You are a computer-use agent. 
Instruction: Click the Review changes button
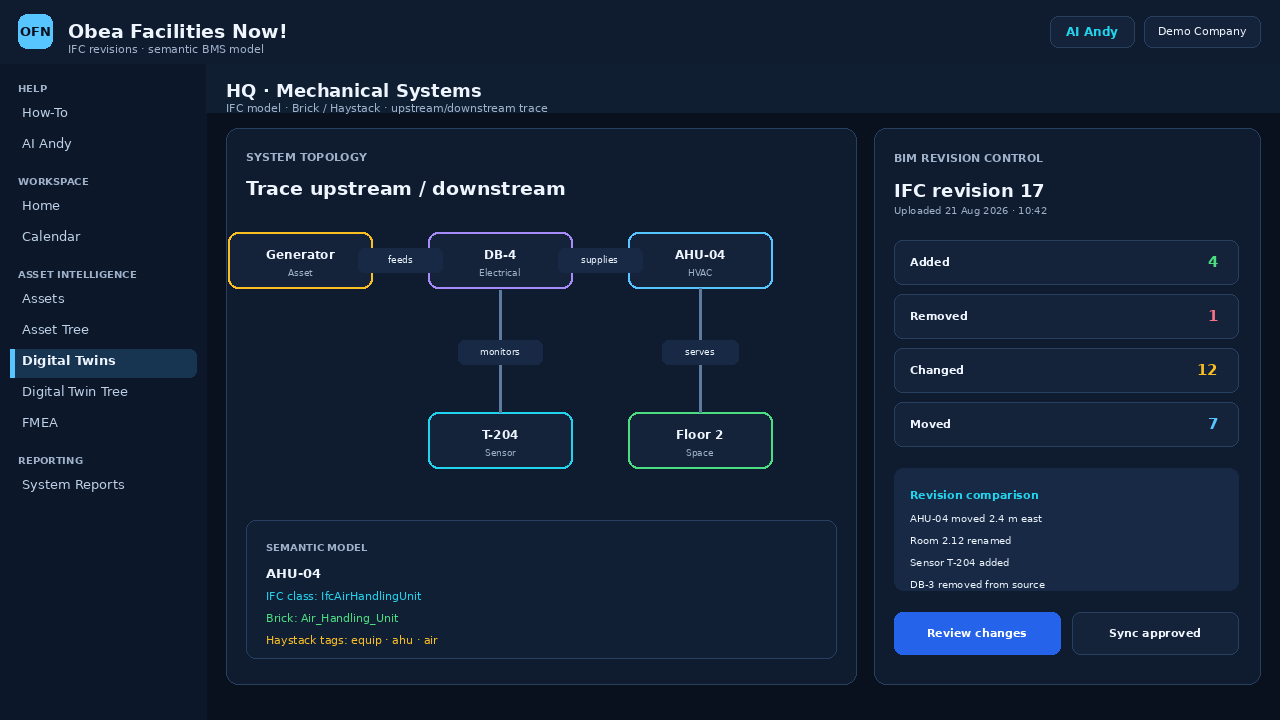point(977,633)
